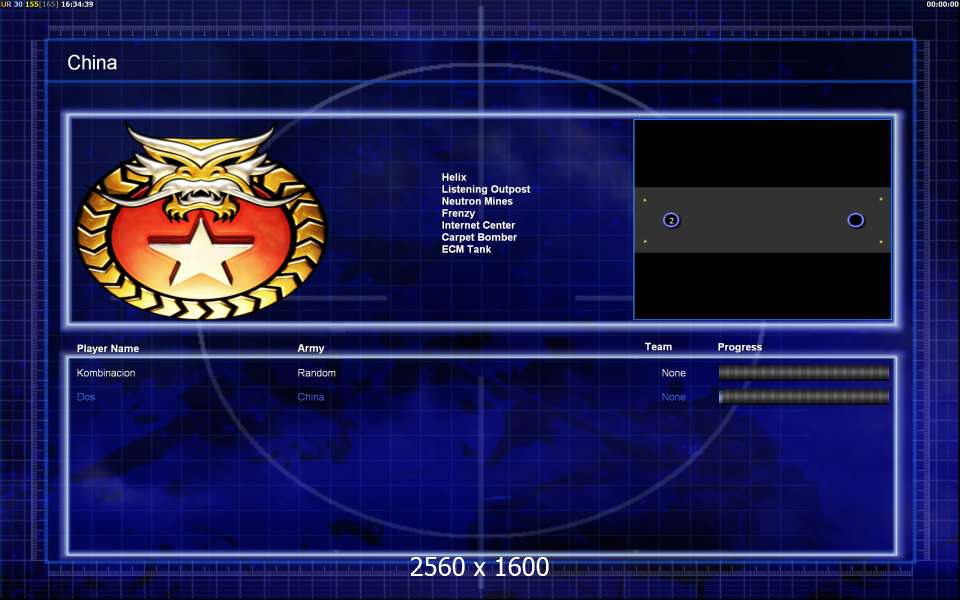Select player name "Dos"
Image resolution: width=960 pixels, height=600 pixels.
tap(86, 397)
